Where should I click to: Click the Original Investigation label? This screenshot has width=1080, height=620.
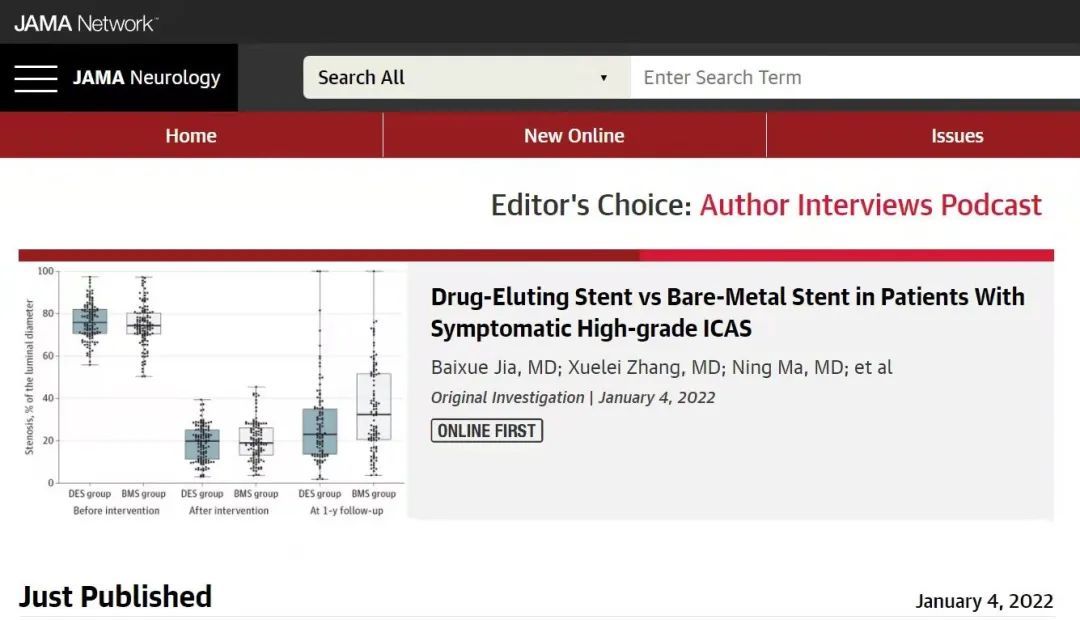(x=507, y=397)
